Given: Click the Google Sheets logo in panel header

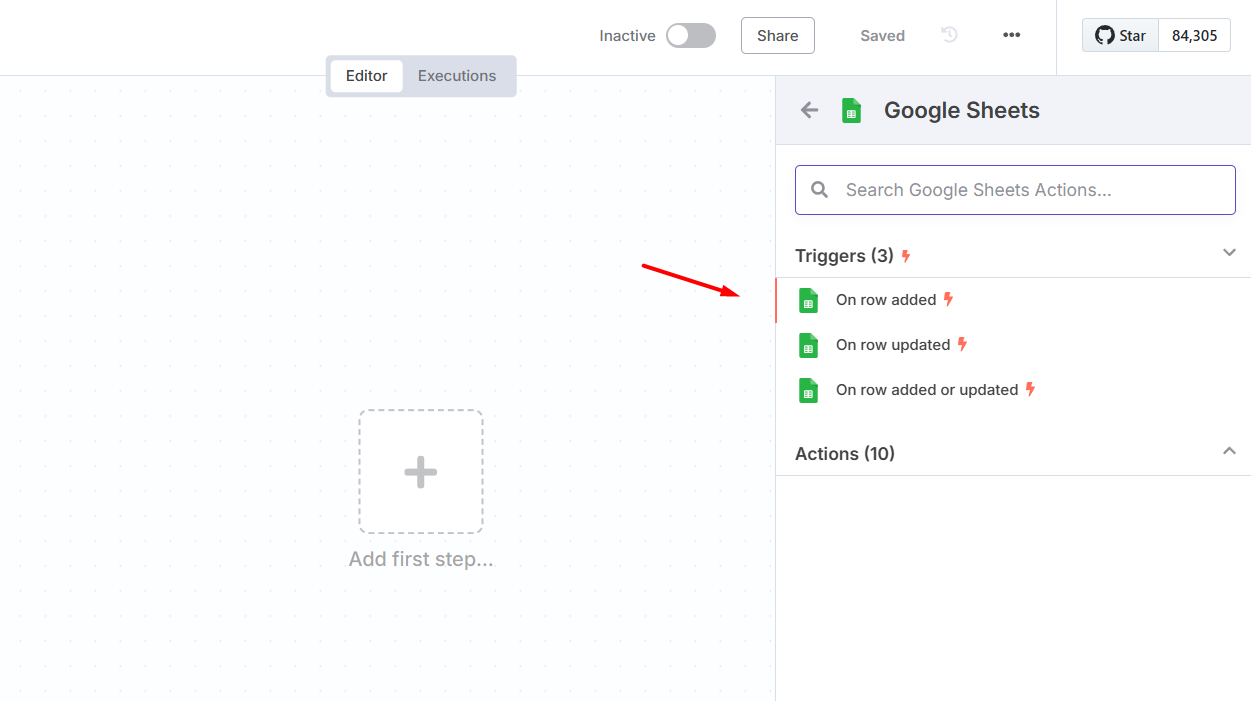Looking at the screenshot, I should pos(851,110).
